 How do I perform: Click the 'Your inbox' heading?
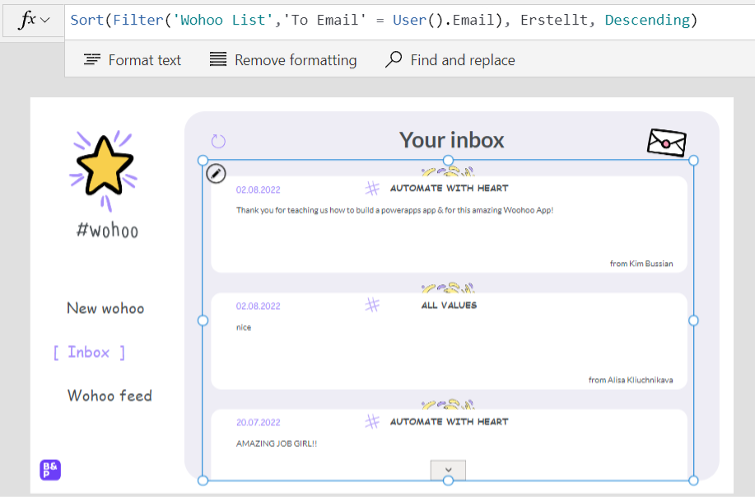[x=452, y=140]
